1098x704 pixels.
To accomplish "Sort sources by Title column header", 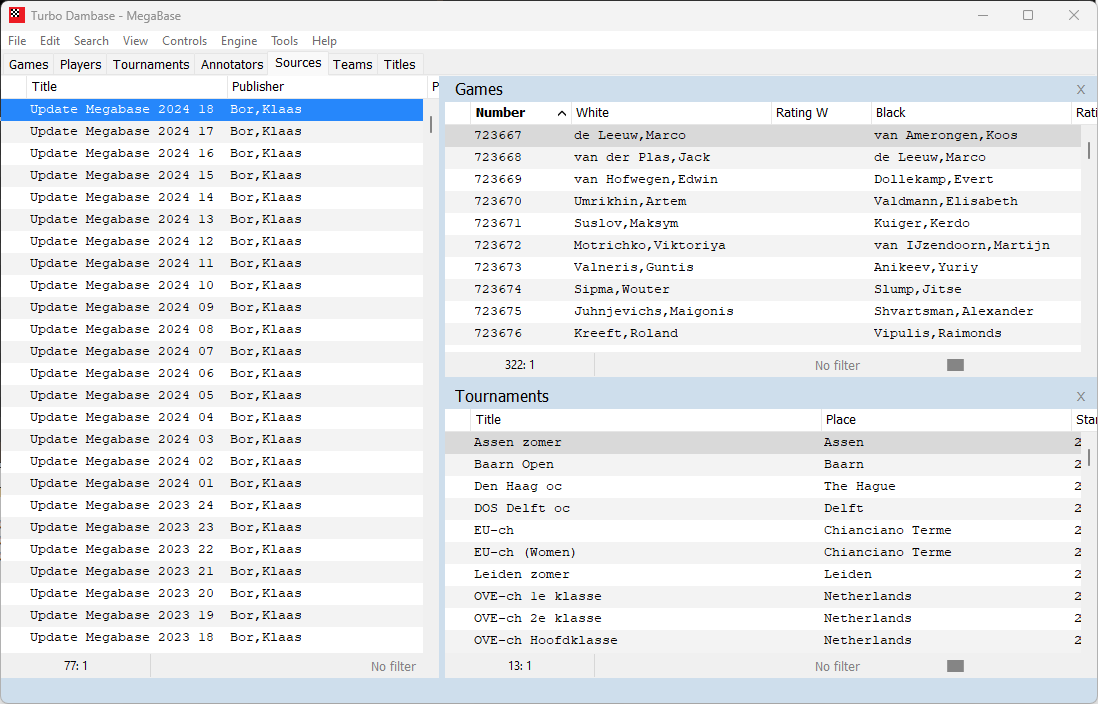I will (x=127, y=87).
